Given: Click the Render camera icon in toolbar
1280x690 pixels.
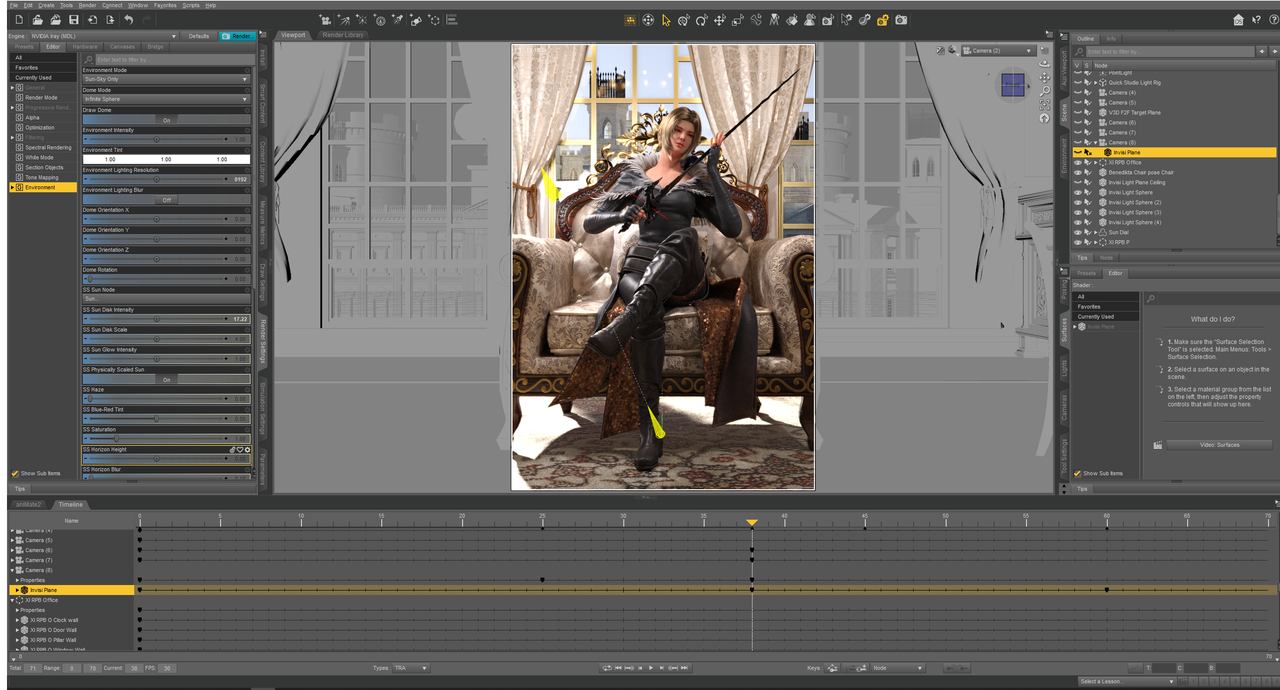Looking at the screenshot, I should (901, 20).
